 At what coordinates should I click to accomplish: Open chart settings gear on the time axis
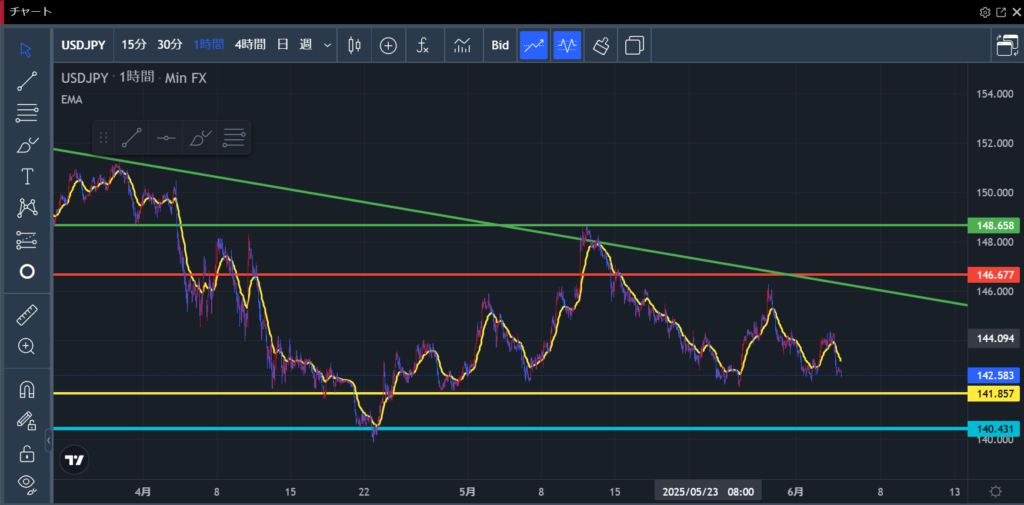[996, 491]
